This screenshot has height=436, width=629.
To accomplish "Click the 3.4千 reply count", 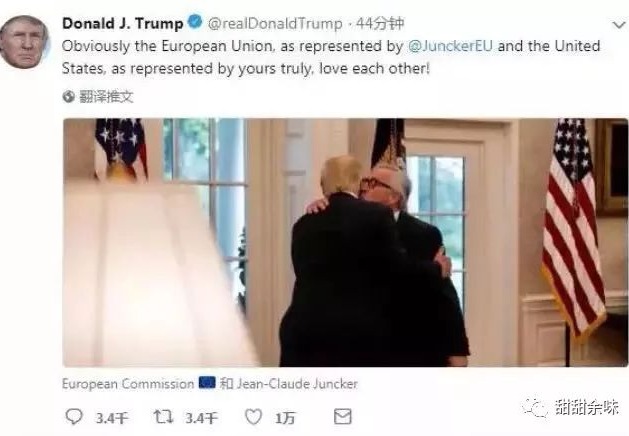I will click(112, 418).
